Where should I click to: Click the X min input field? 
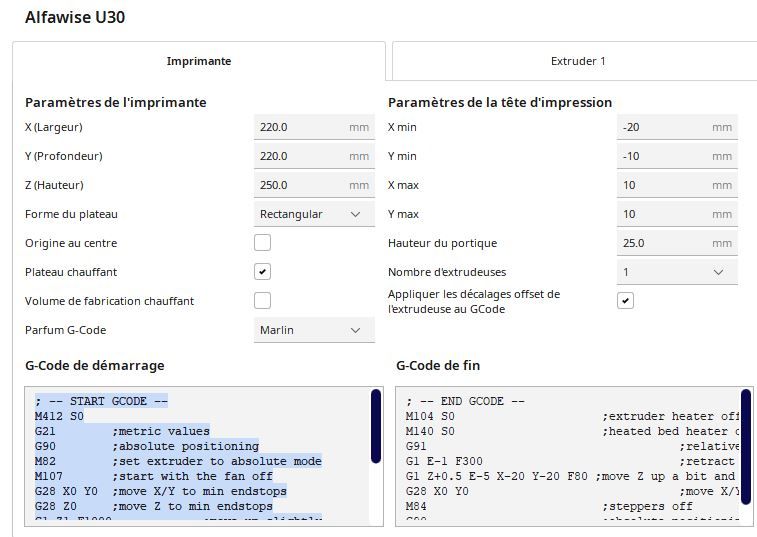click(664, 128)
